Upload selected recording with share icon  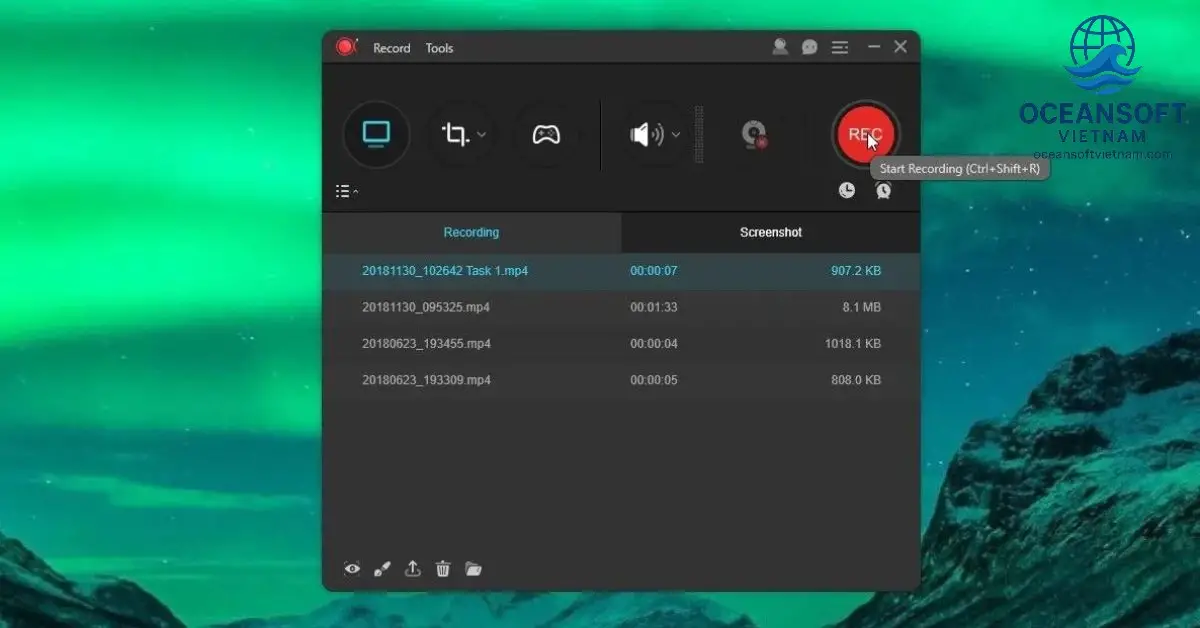[x=412, y=569]
